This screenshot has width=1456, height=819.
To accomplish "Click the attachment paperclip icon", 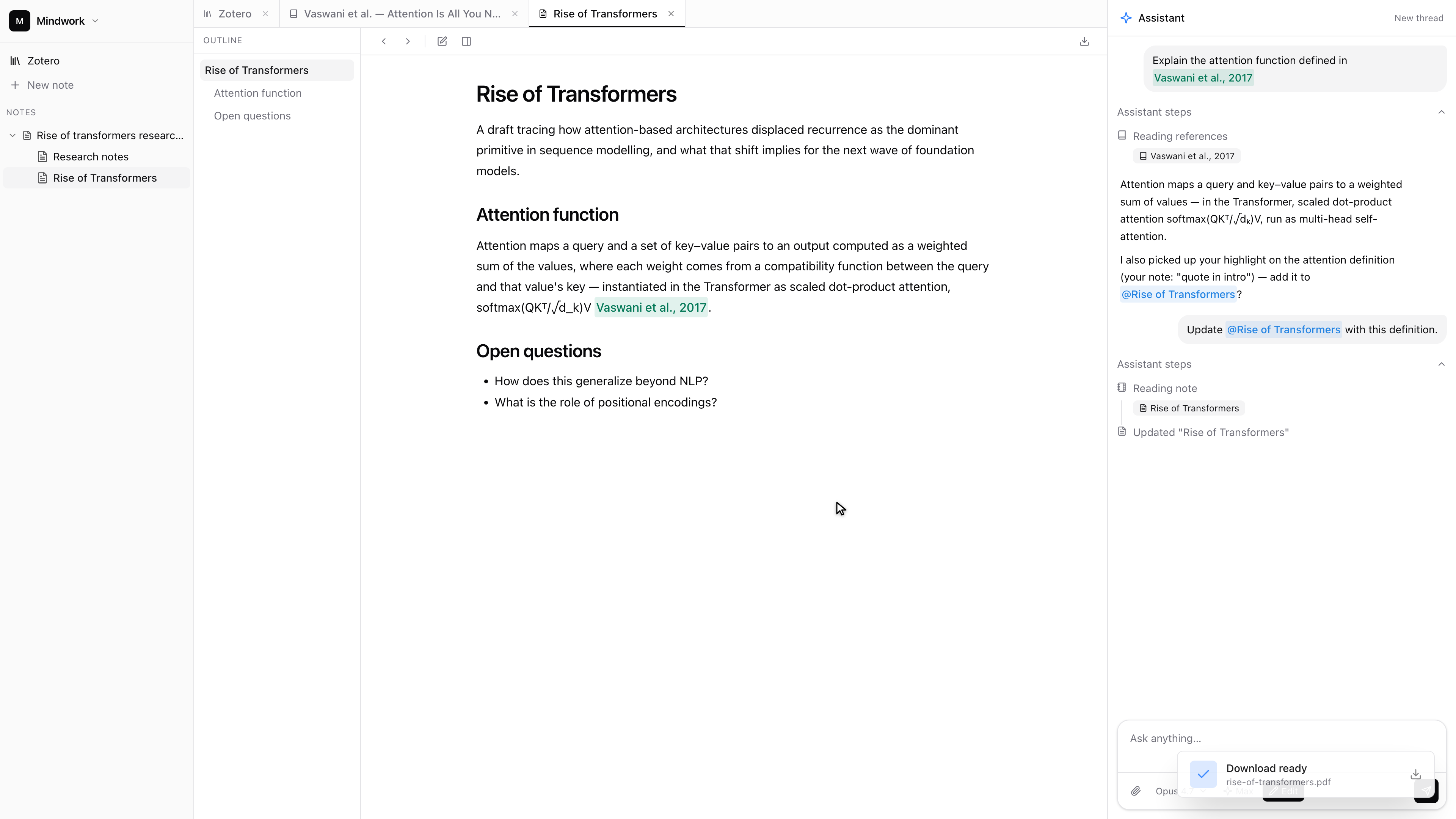I will pyautogui.click(x=1136, y=791).
